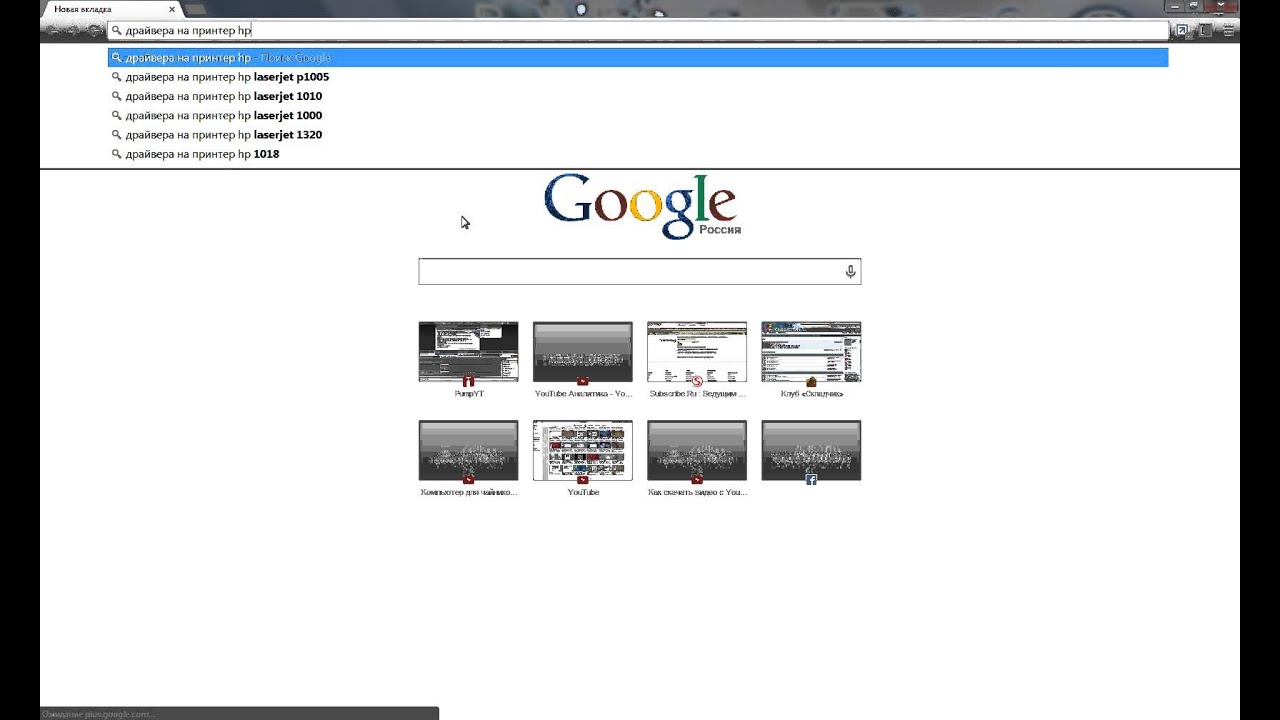Open the Как скачать видео с You... thumbnail
Viewport: 1280px width, 720px height.
tap(697, 450)
